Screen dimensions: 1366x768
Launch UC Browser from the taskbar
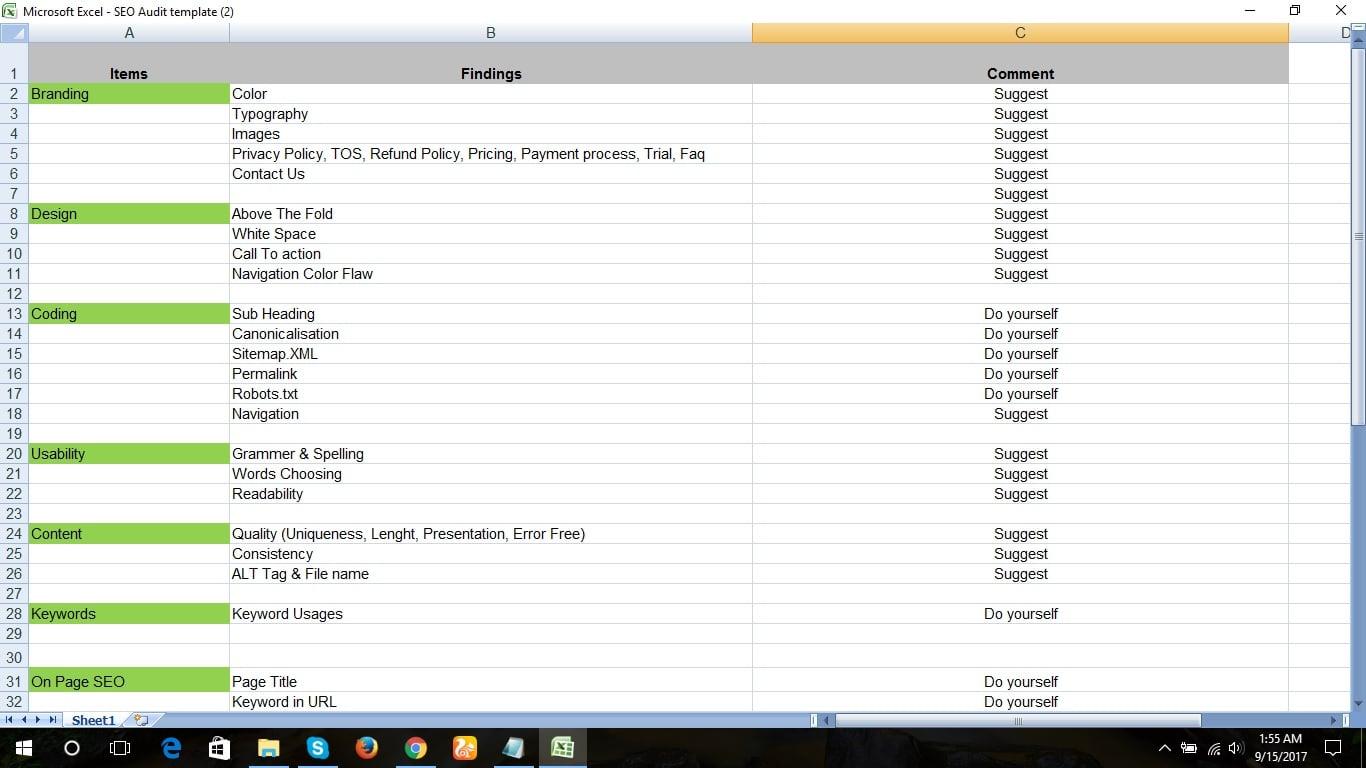pos(464,747)
